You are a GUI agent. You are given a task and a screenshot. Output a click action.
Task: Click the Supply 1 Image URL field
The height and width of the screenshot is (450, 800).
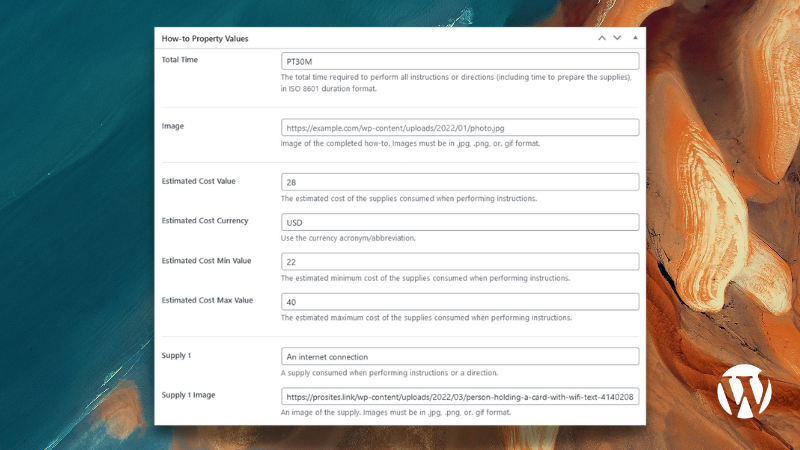[x=460, y=397]
